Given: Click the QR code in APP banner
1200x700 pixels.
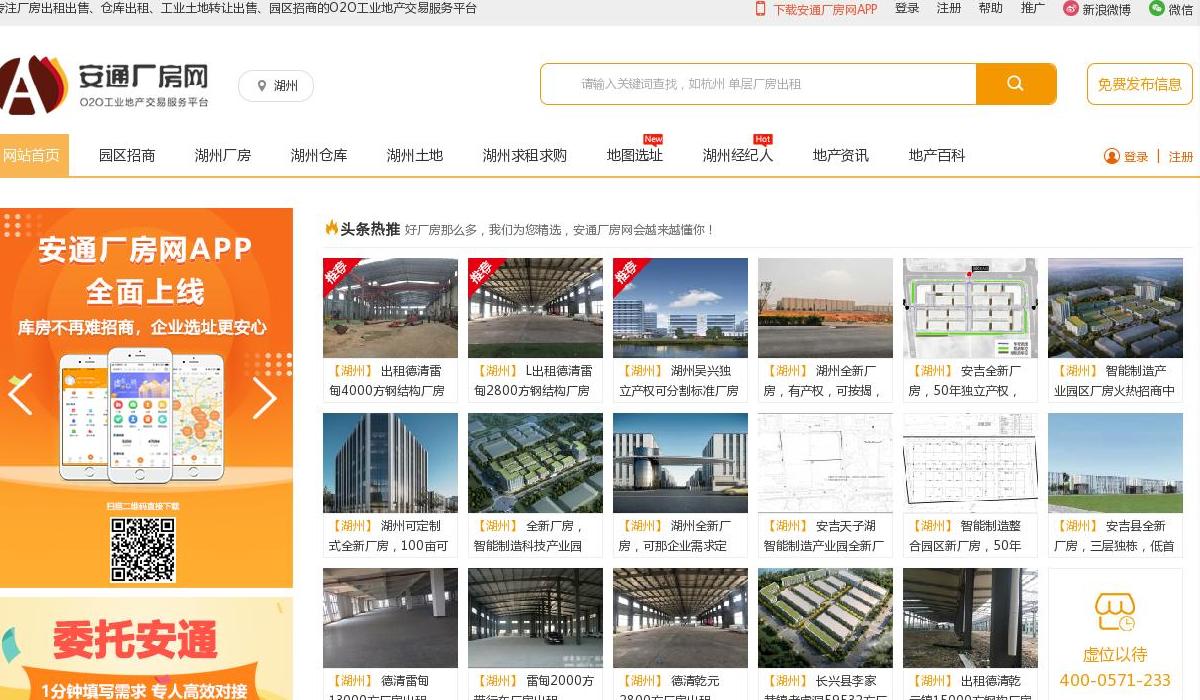Looking at the screenshot, I should tap(143, 549).
